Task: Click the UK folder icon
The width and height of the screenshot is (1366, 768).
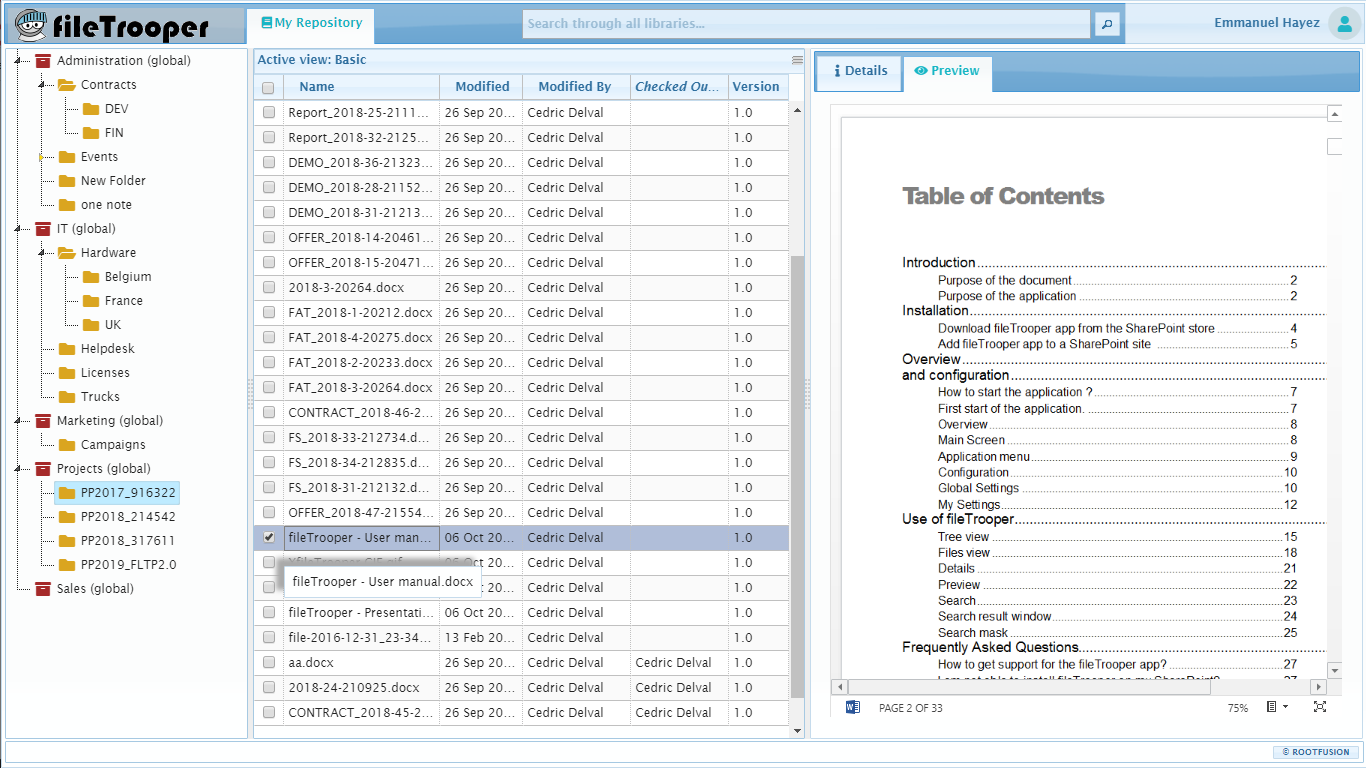Action: pos(91,325)
